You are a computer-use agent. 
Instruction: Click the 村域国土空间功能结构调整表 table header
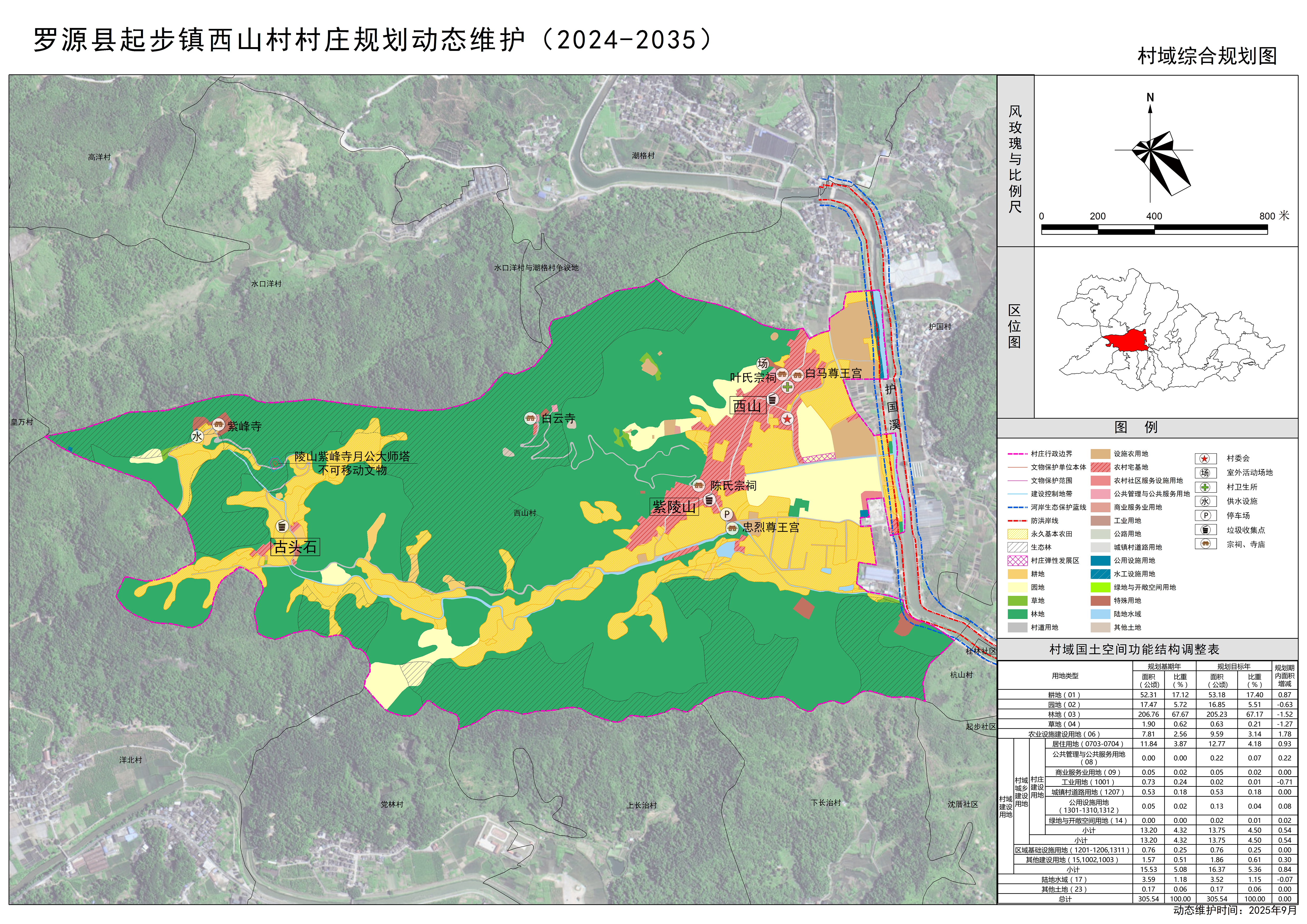[1134, 650]
